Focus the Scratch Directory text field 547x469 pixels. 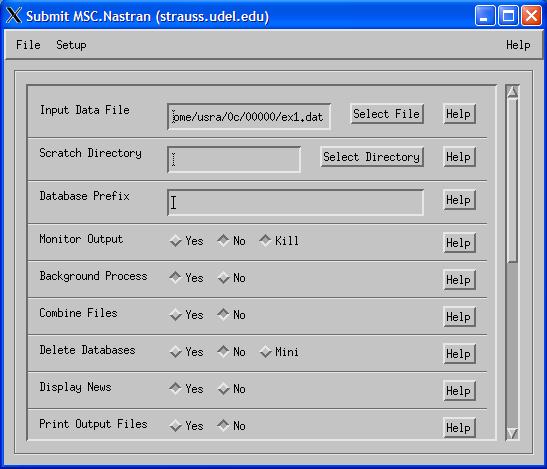point(234,159)
